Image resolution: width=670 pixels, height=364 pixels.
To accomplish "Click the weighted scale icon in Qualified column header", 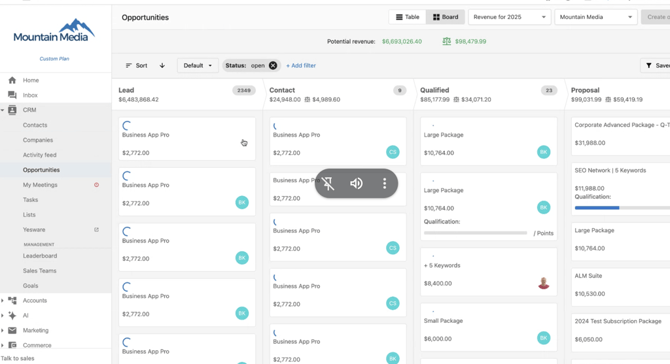I will click(456, 100).
